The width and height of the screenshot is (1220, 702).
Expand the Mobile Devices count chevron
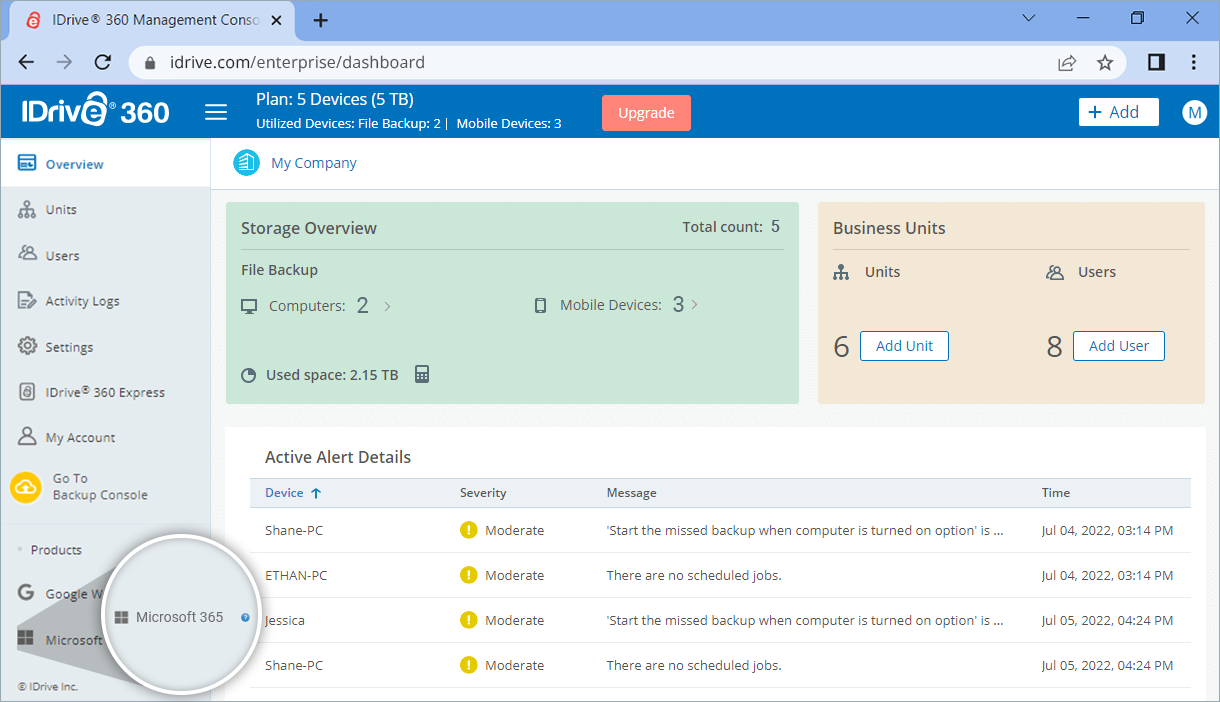tap(695, 305)
